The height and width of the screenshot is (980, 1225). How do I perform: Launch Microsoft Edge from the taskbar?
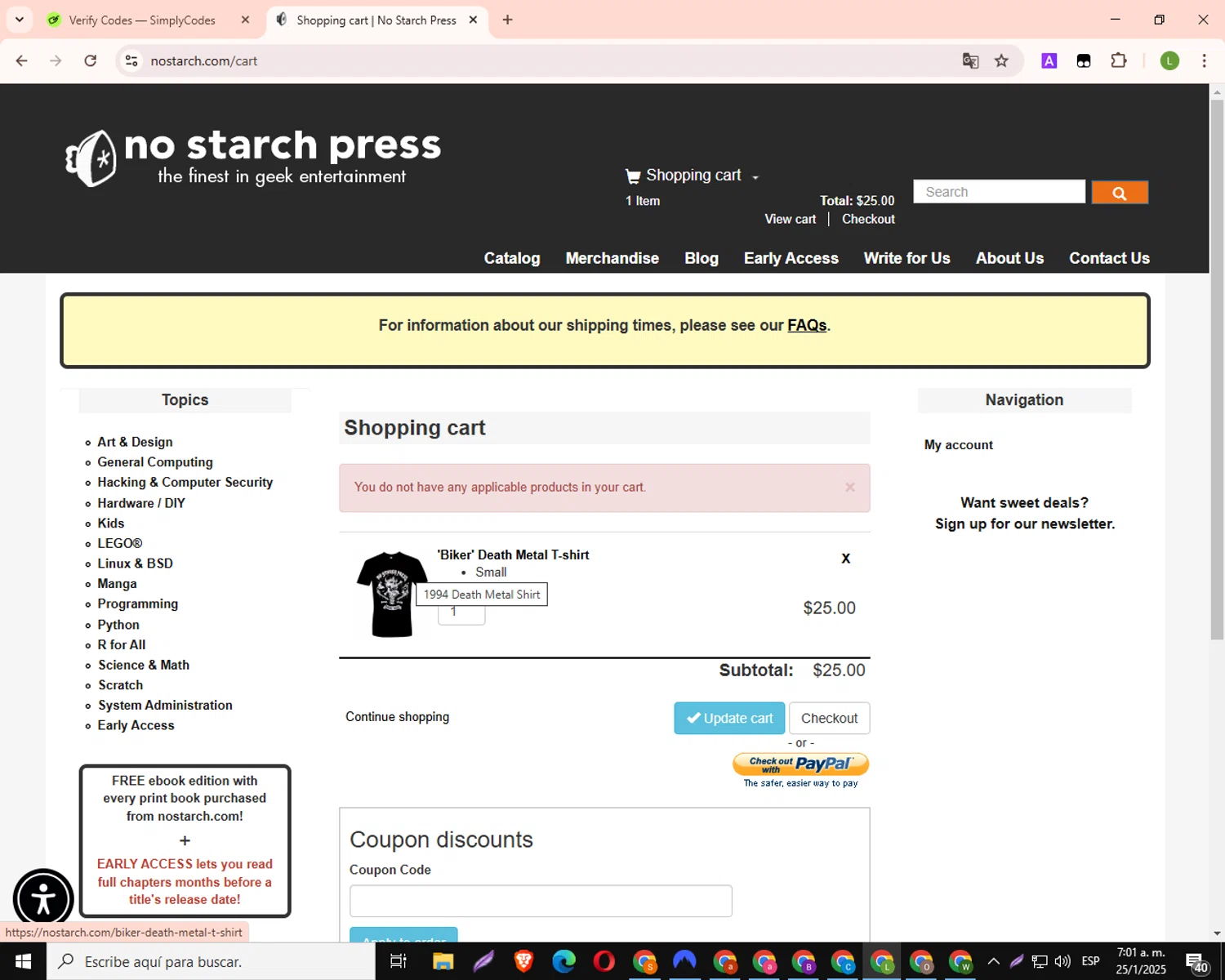563,961
